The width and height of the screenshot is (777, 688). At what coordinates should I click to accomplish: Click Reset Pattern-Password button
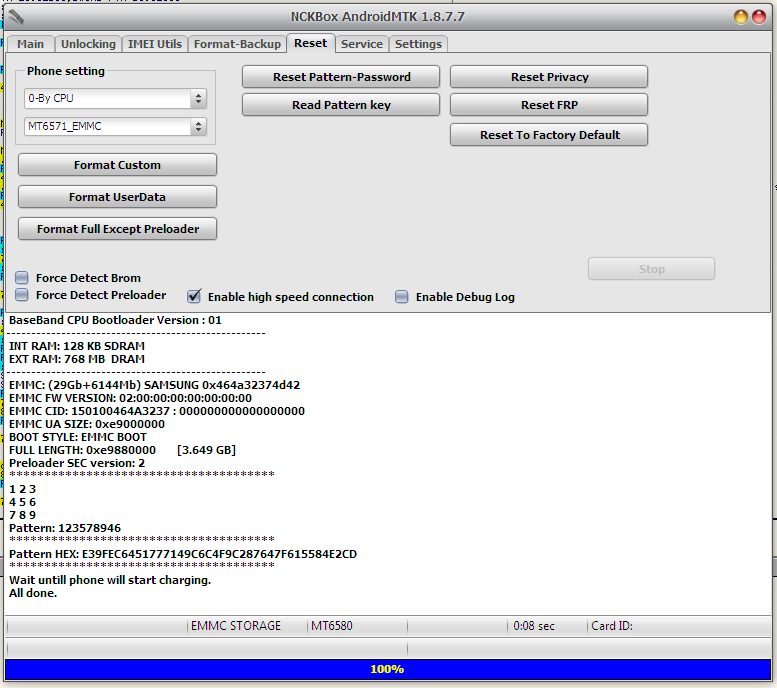[x=341, y=77]
